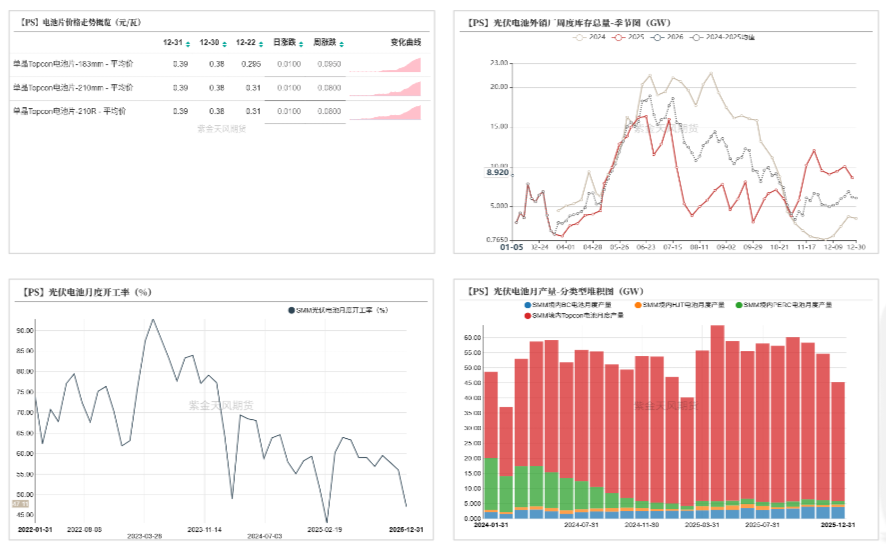Click the 2023-11-14 date on operating rate axis
The image size is (886, 548).
coord(205,529)
